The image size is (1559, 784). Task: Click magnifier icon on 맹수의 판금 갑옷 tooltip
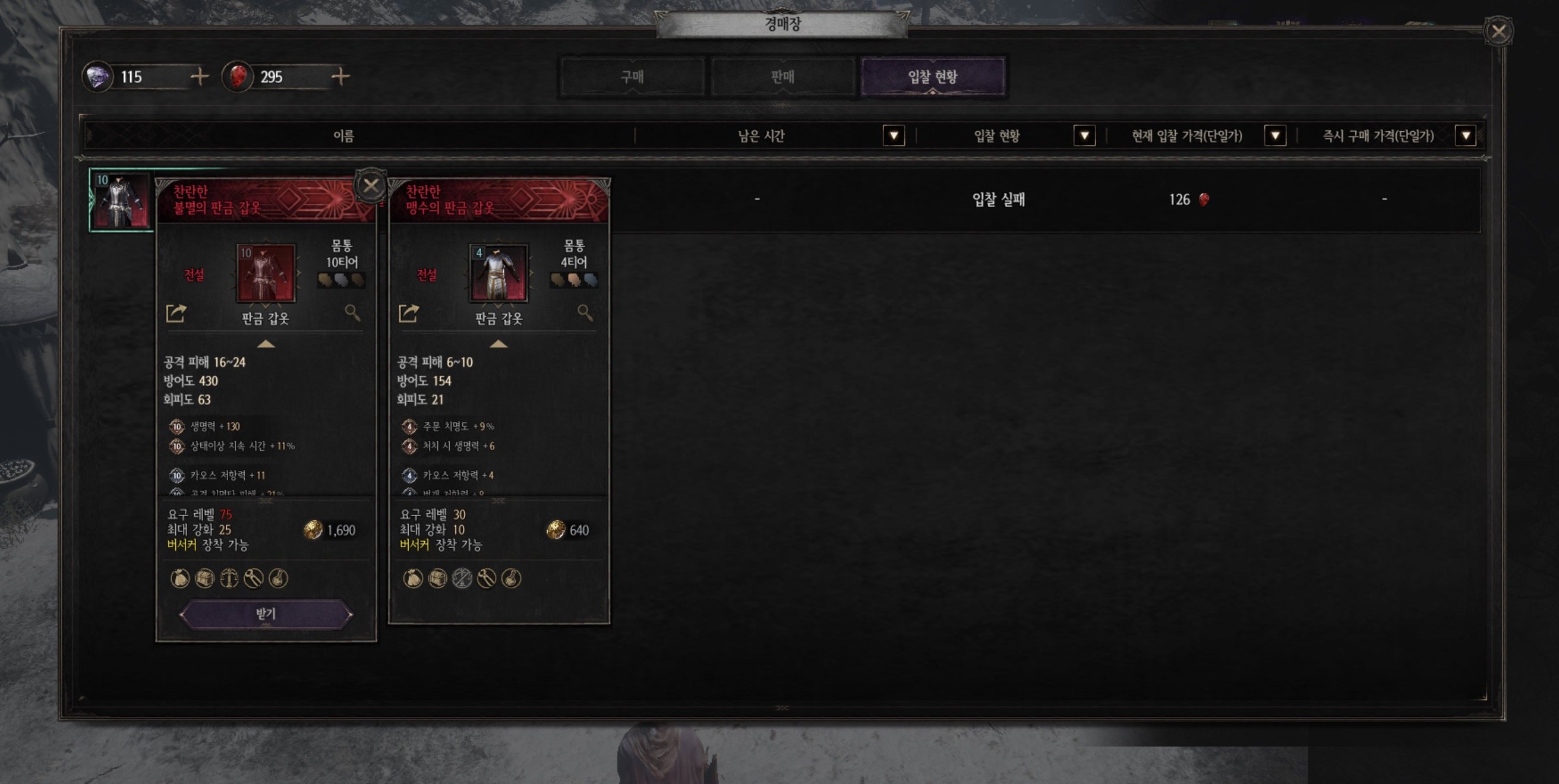point(585,313)
